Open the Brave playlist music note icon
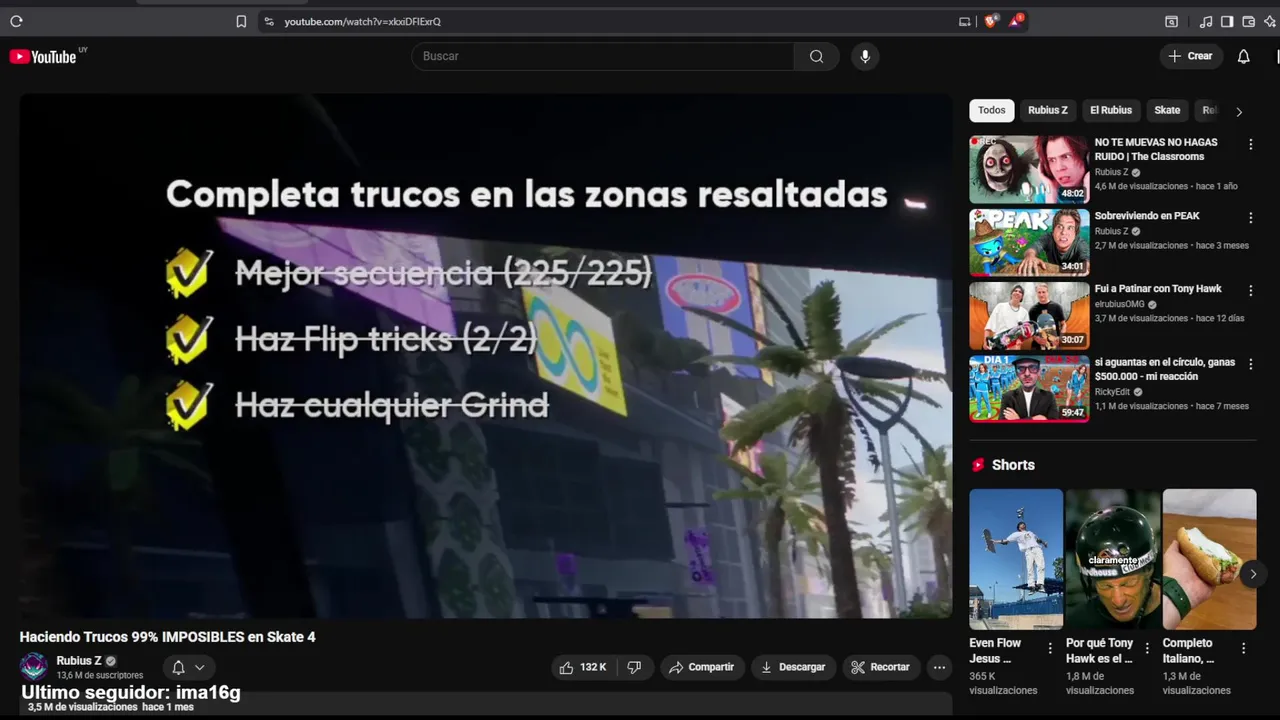This screenshot has width=1280, height=720. 1206,21
